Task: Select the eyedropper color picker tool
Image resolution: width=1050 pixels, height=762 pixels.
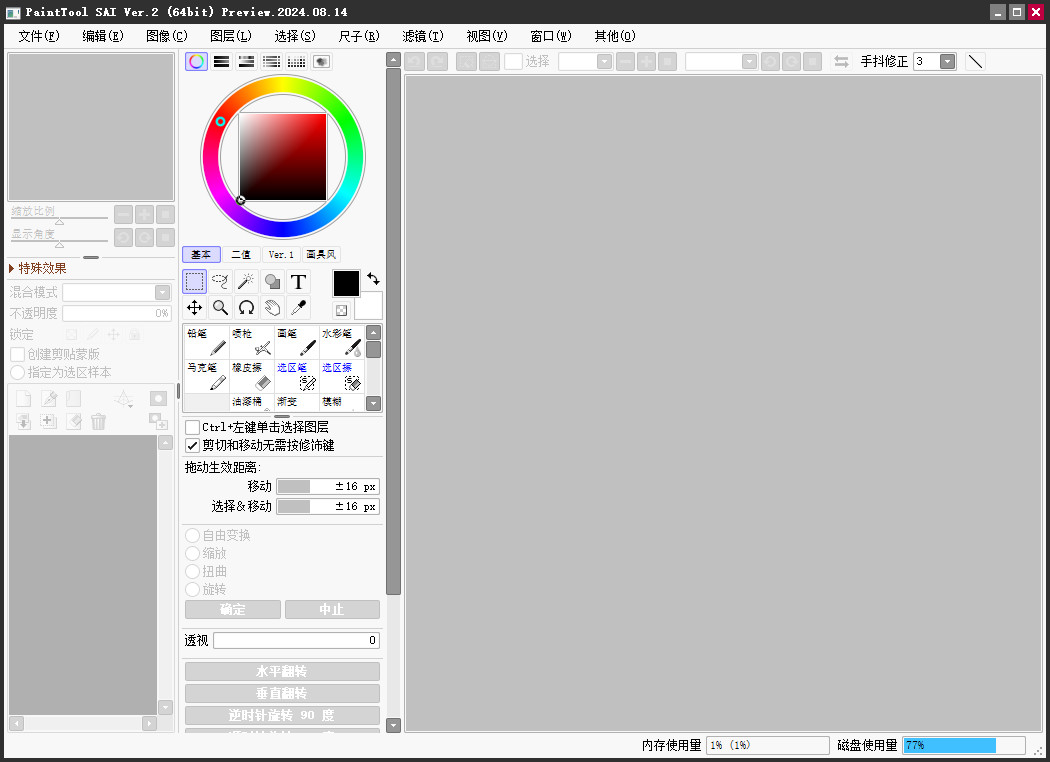Action: coord(299,308)
